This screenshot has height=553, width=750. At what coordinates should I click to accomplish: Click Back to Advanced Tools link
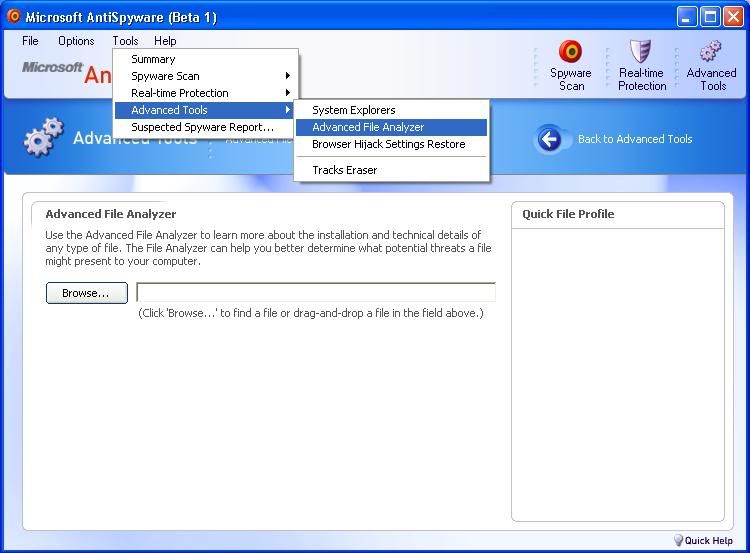point(635,139)
